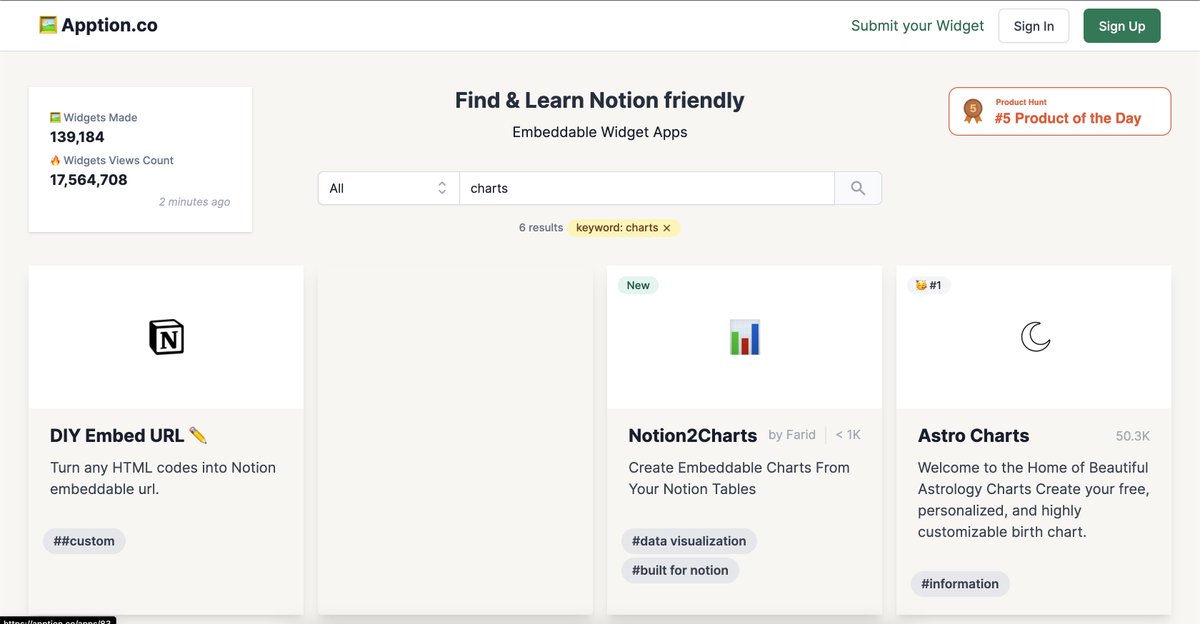1200x624 pixels.
Task: Click the #built for notion tag
Action: click(x=680, y=570)
